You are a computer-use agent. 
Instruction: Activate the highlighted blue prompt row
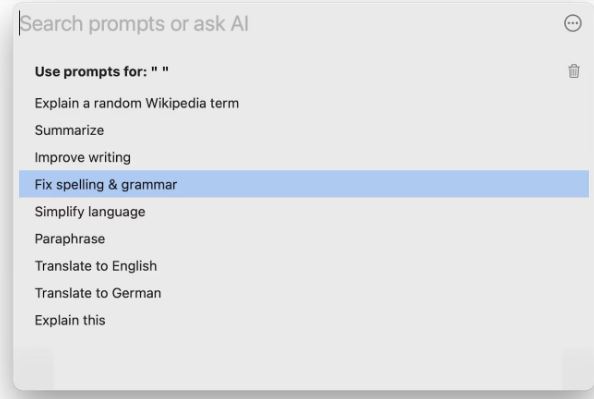[304, 185]
